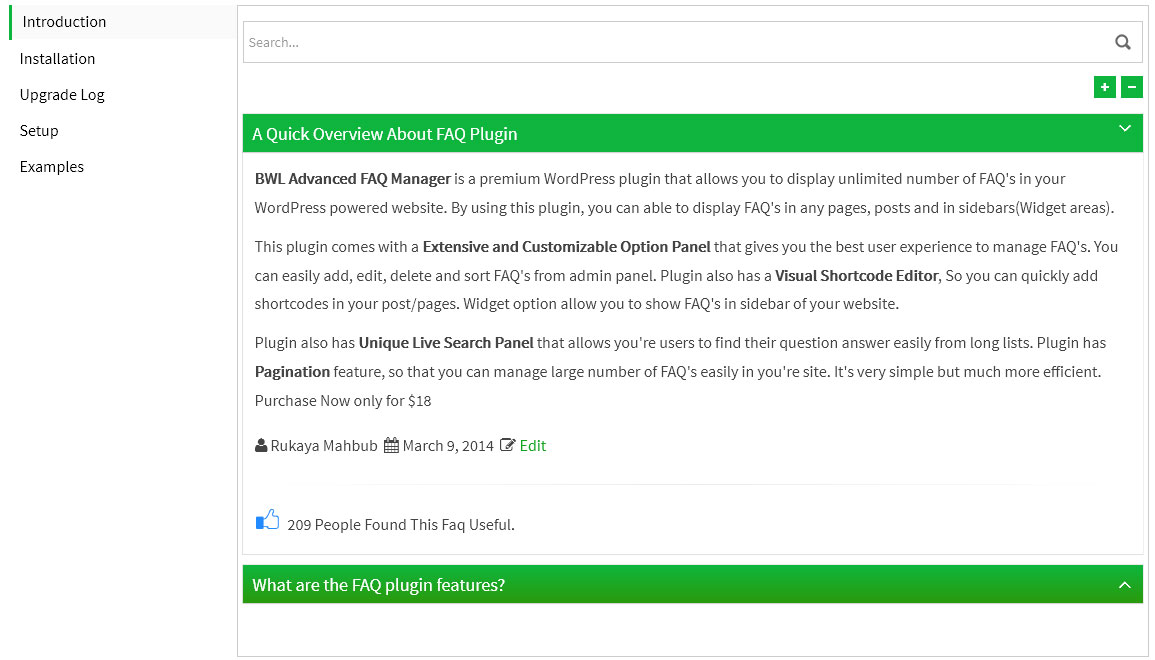Click author name Rukaya Mahbub
Viewport: 1155px width, 660px height.
coord(324,446)
